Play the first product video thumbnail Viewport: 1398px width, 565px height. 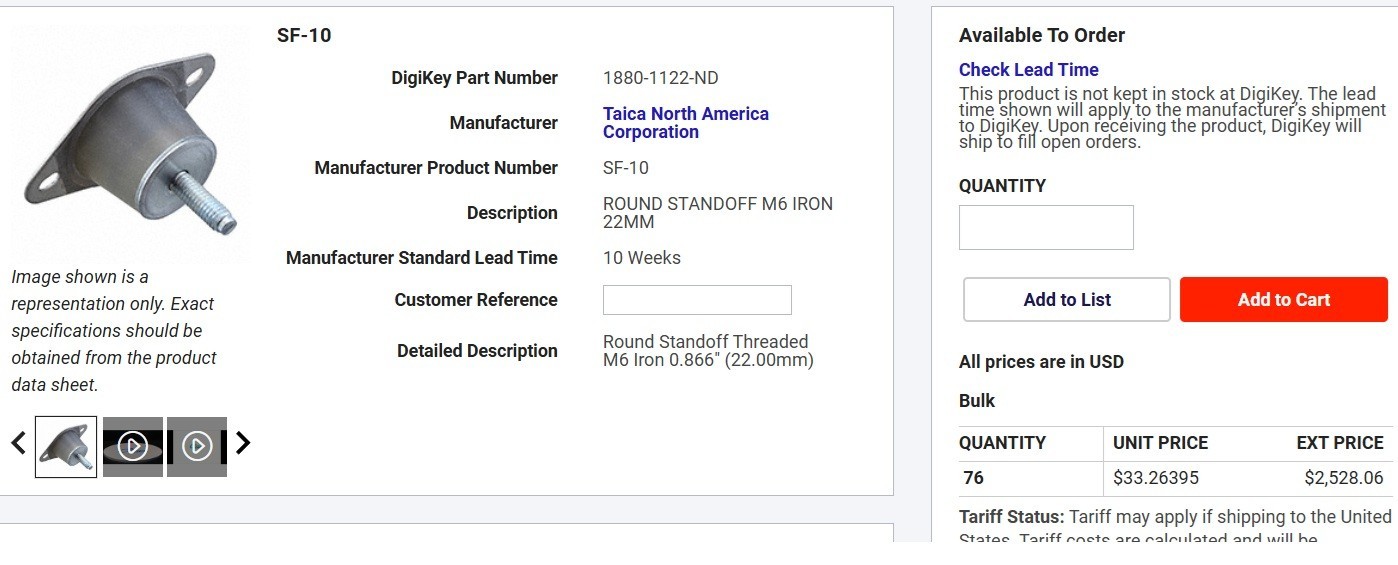(x=133, y=446)
